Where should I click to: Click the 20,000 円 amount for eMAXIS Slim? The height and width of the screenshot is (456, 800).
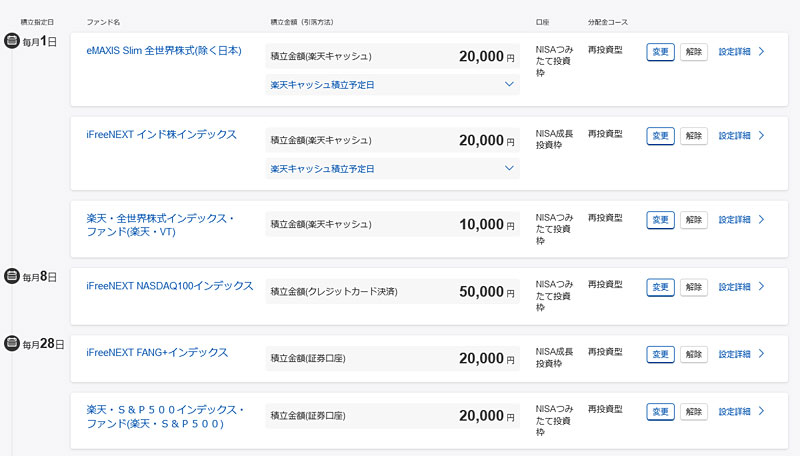point(487,57)
